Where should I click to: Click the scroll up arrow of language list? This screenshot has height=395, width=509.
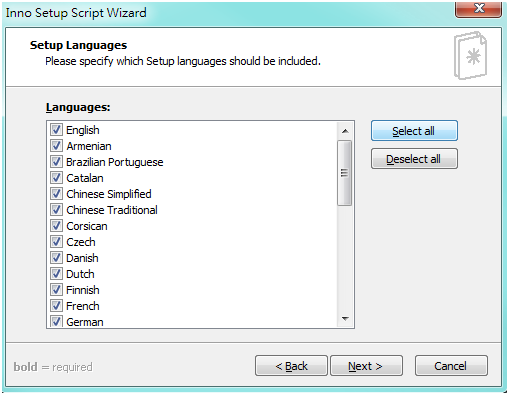[345, 131]
